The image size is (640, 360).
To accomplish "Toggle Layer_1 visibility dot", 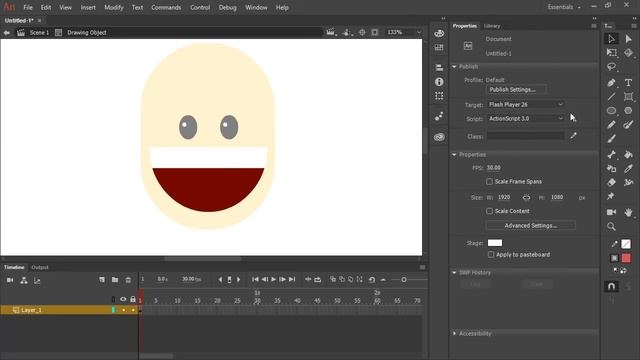I will click(124, 310).
